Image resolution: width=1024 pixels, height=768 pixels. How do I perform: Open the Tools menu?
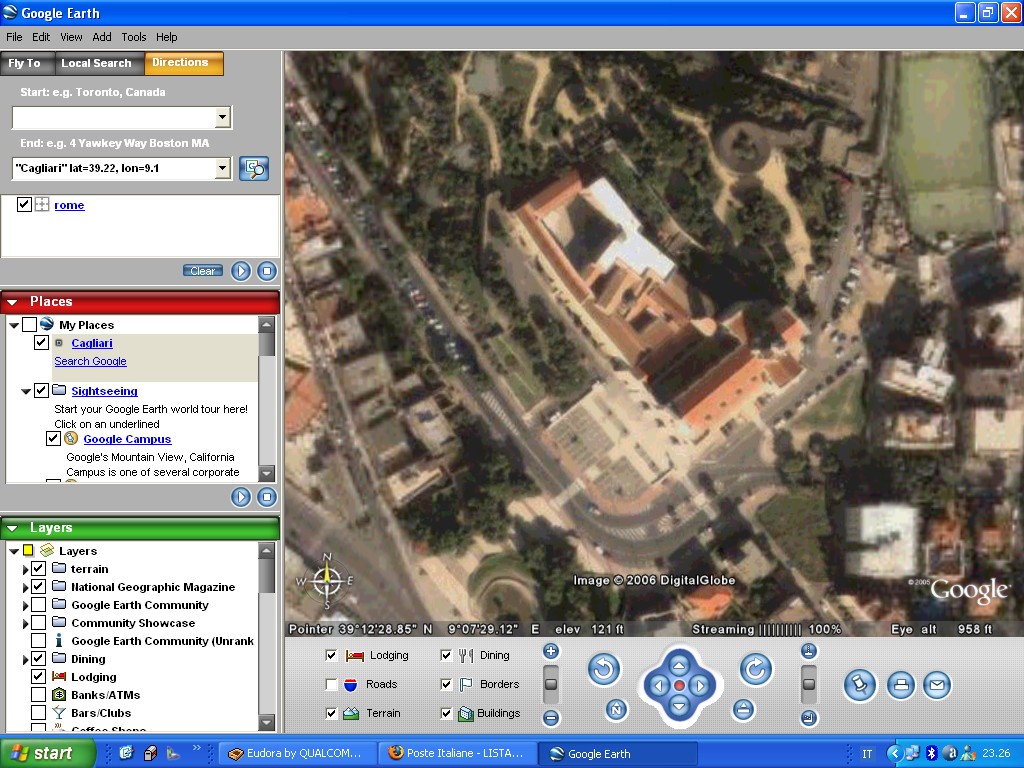(134, 37)
